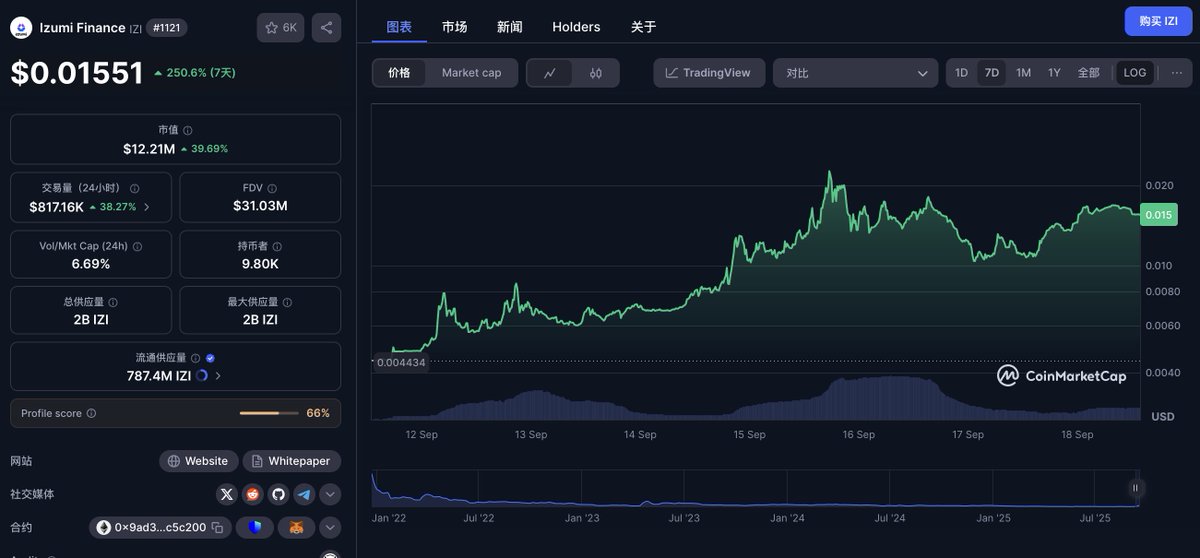Show info tooltip for 总供应量

[x=112, y=302]
